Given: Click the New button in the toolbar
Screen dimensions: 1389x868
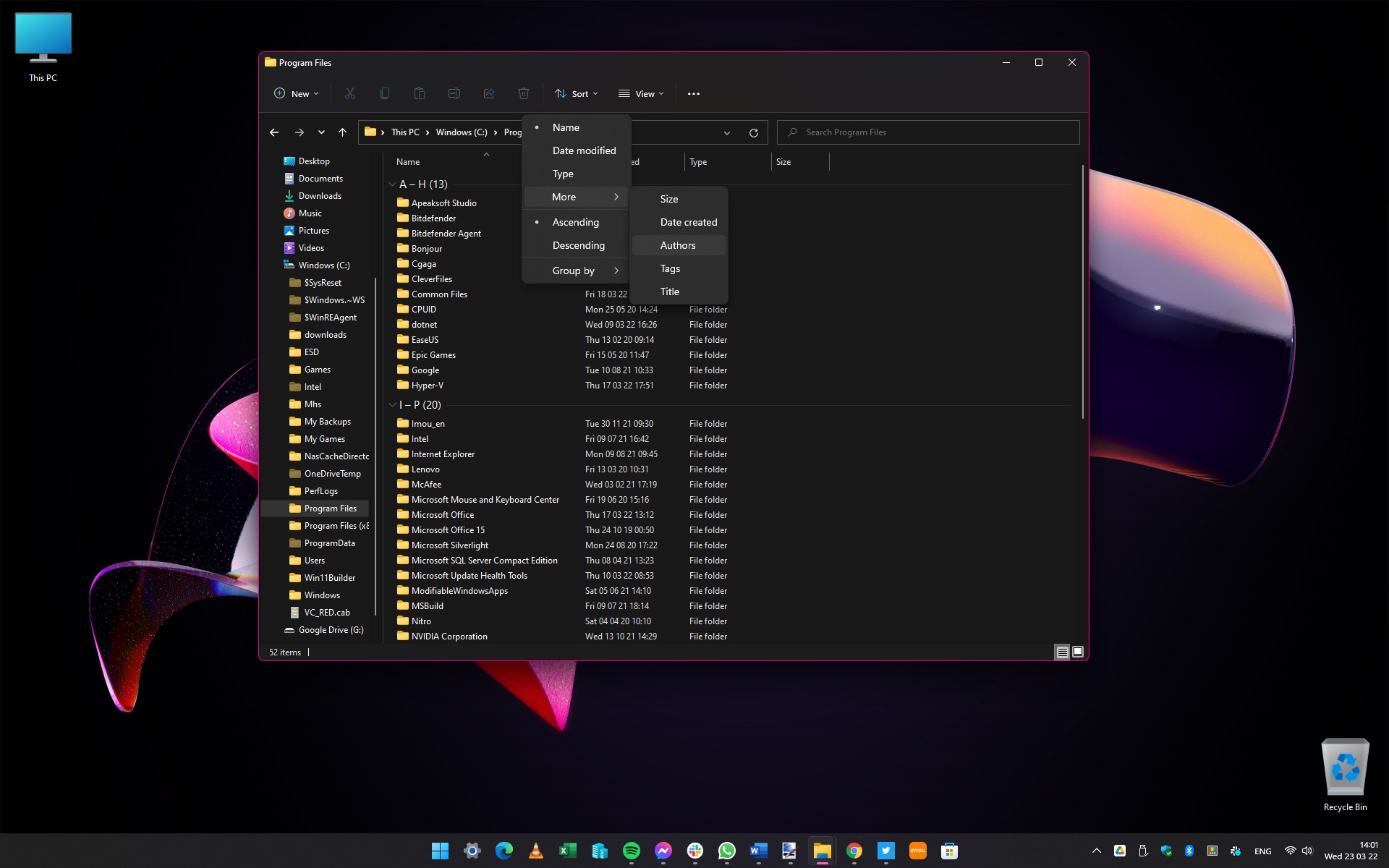Looking at the screenshot, I should click(x=295, y=93).
